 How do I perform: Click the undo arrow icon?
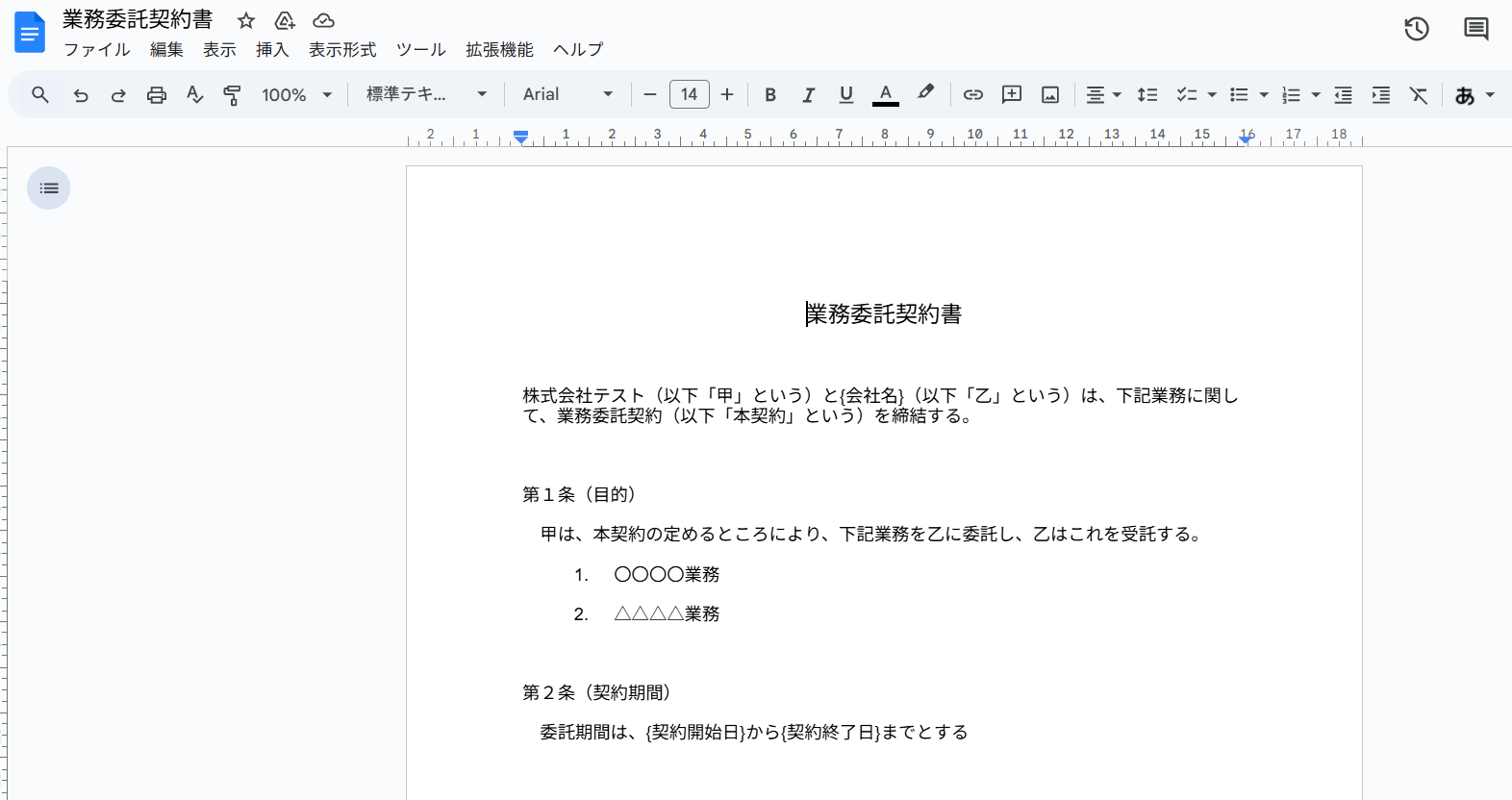(81, 95)
